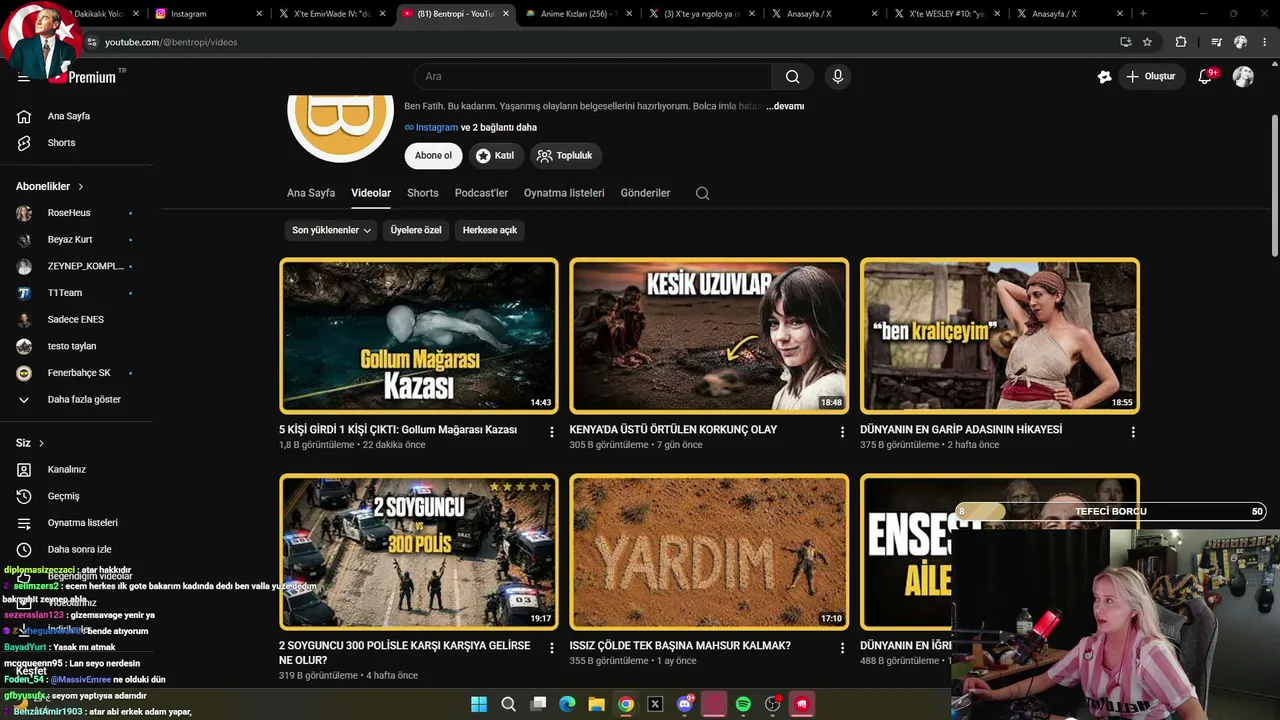
Task: Click the TEFECİ BORCU progress bar overlay
Action: click(1111, 511)
